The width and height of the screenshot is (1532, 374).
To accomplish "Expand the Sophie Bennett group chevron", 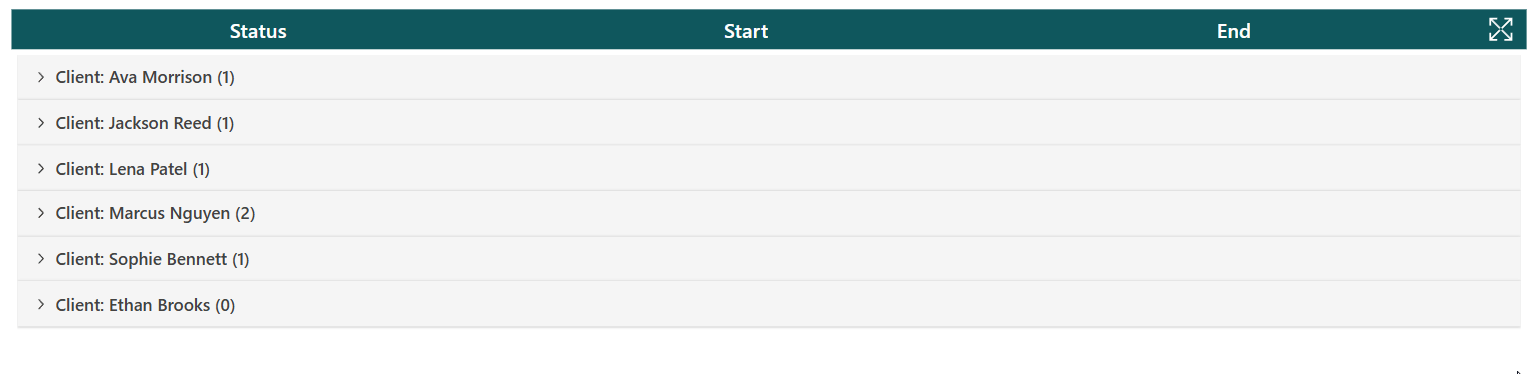I will [x=41, y=259].
